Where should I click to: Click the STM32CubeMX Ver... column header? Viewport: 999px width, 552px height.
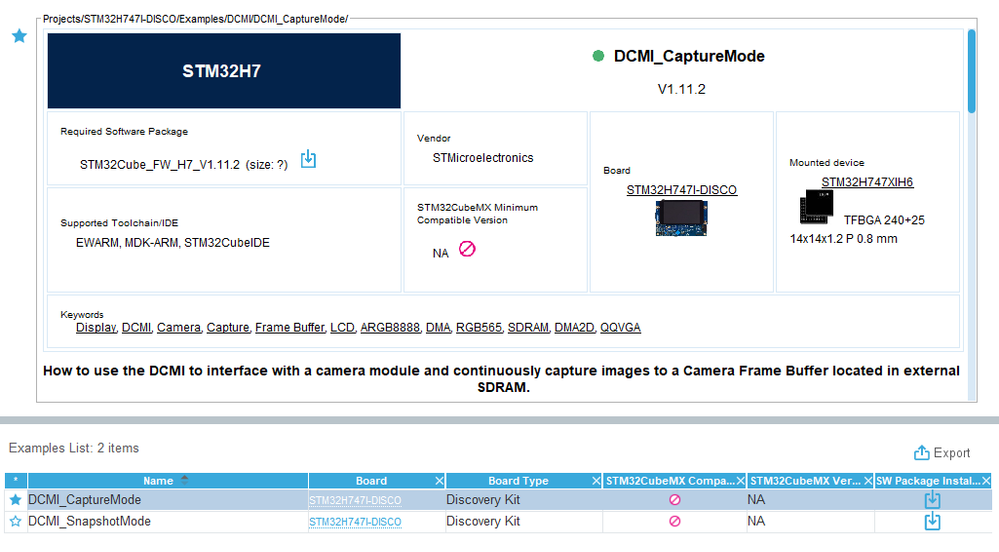point(805,481)
